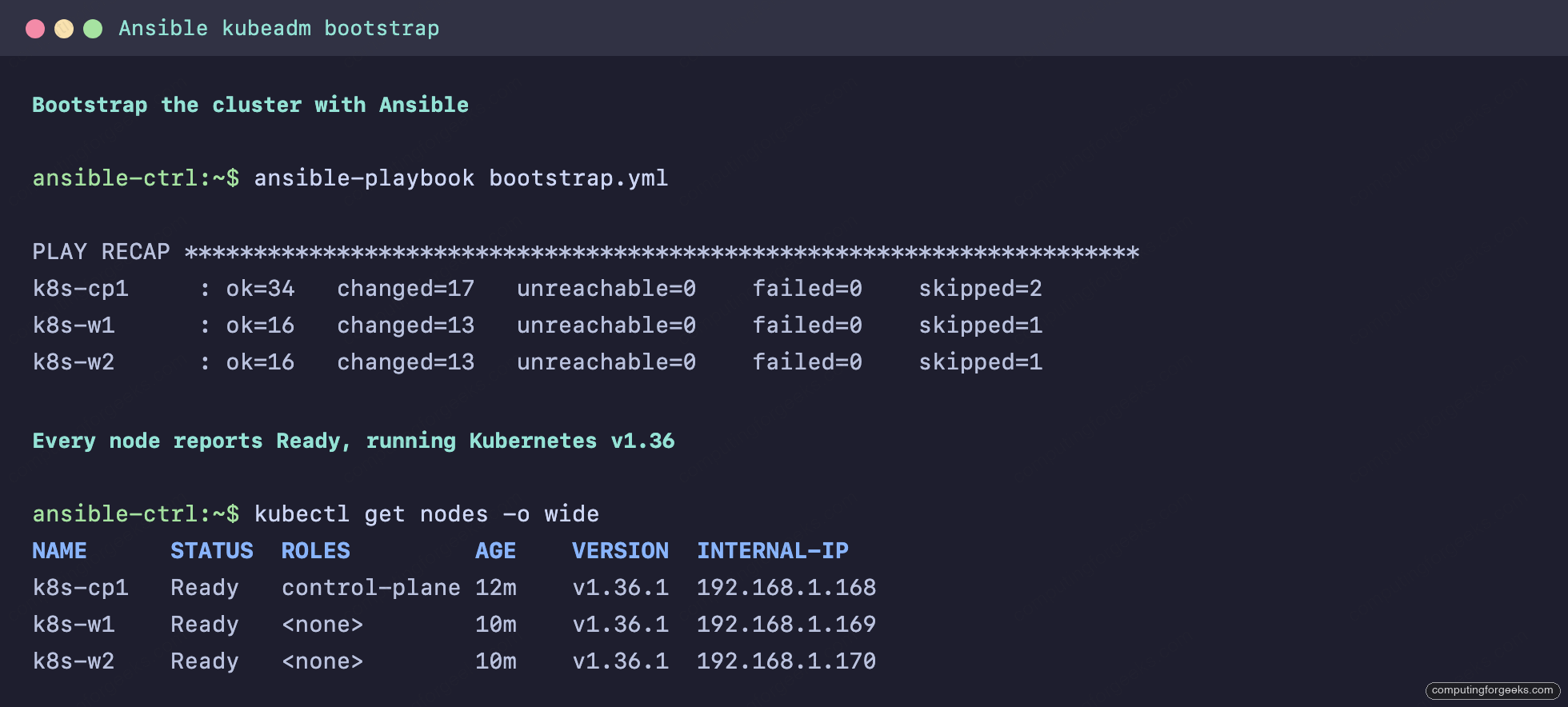Click heading 'Bootstrap the cluster with Ansible'
The width and height of the screenshot is (1568, 707).
pyautogui.click(x=250, y=105)
